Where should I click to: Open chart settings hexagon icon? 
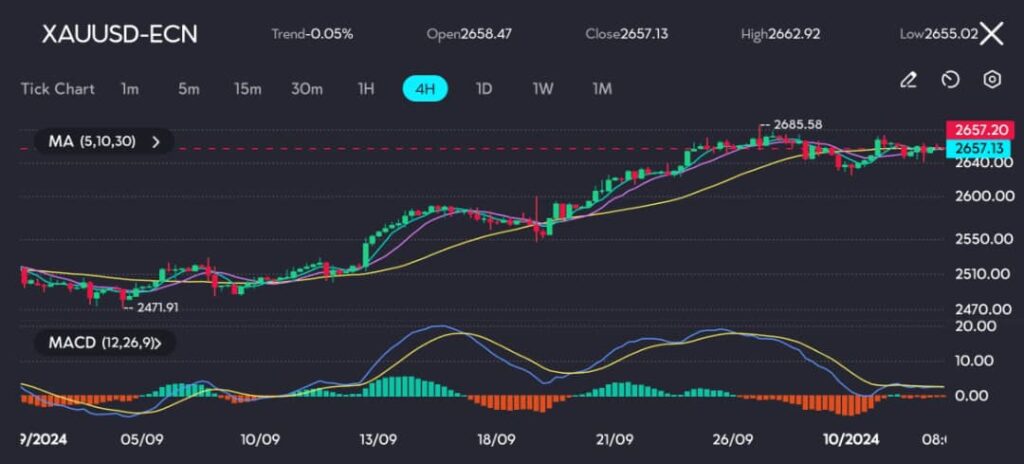992,80
